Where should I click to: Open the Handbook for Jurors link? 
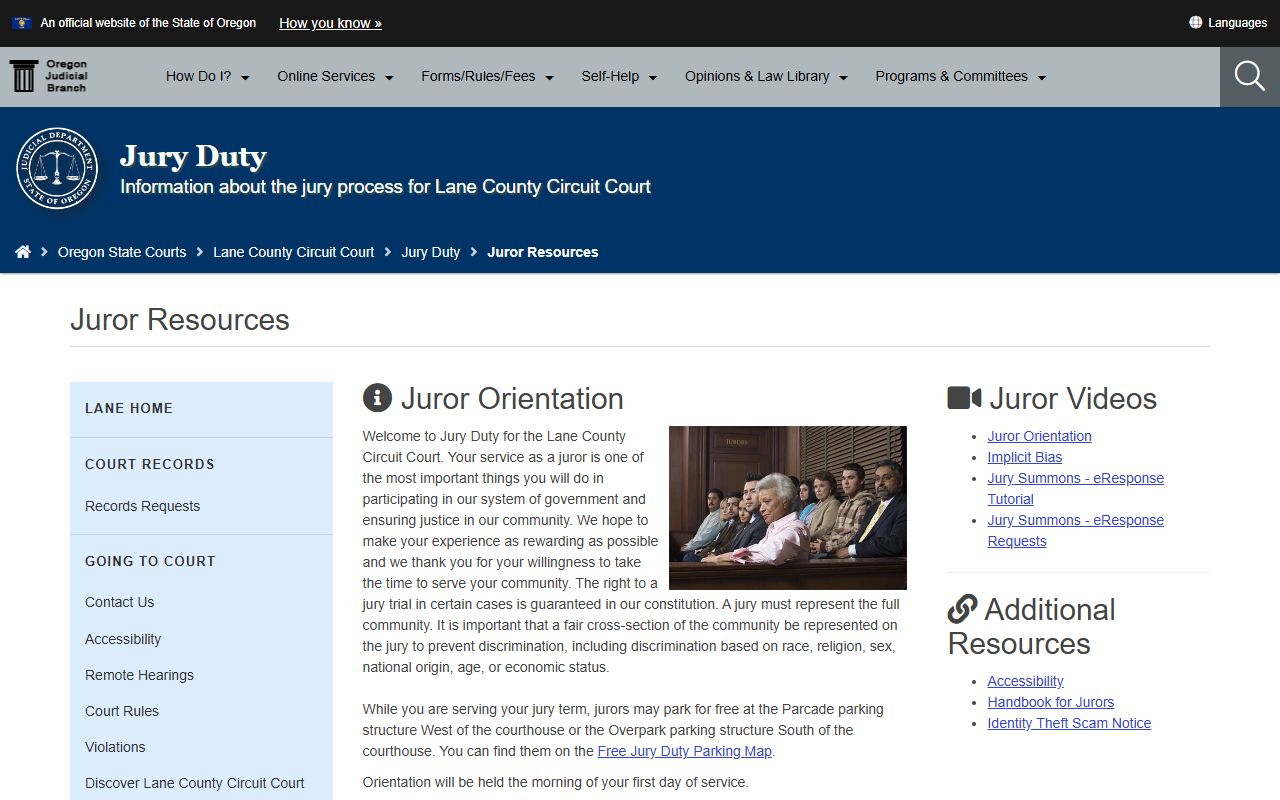click(1050, 702)
